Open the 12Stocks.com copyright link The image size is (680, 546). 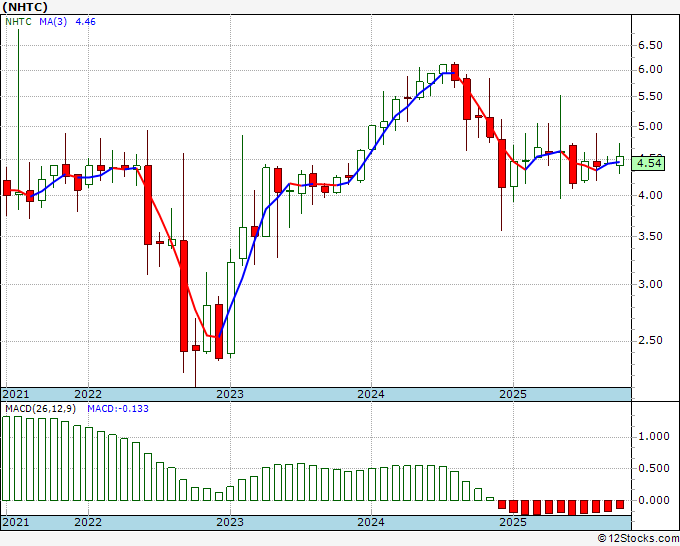coord(638,539)
